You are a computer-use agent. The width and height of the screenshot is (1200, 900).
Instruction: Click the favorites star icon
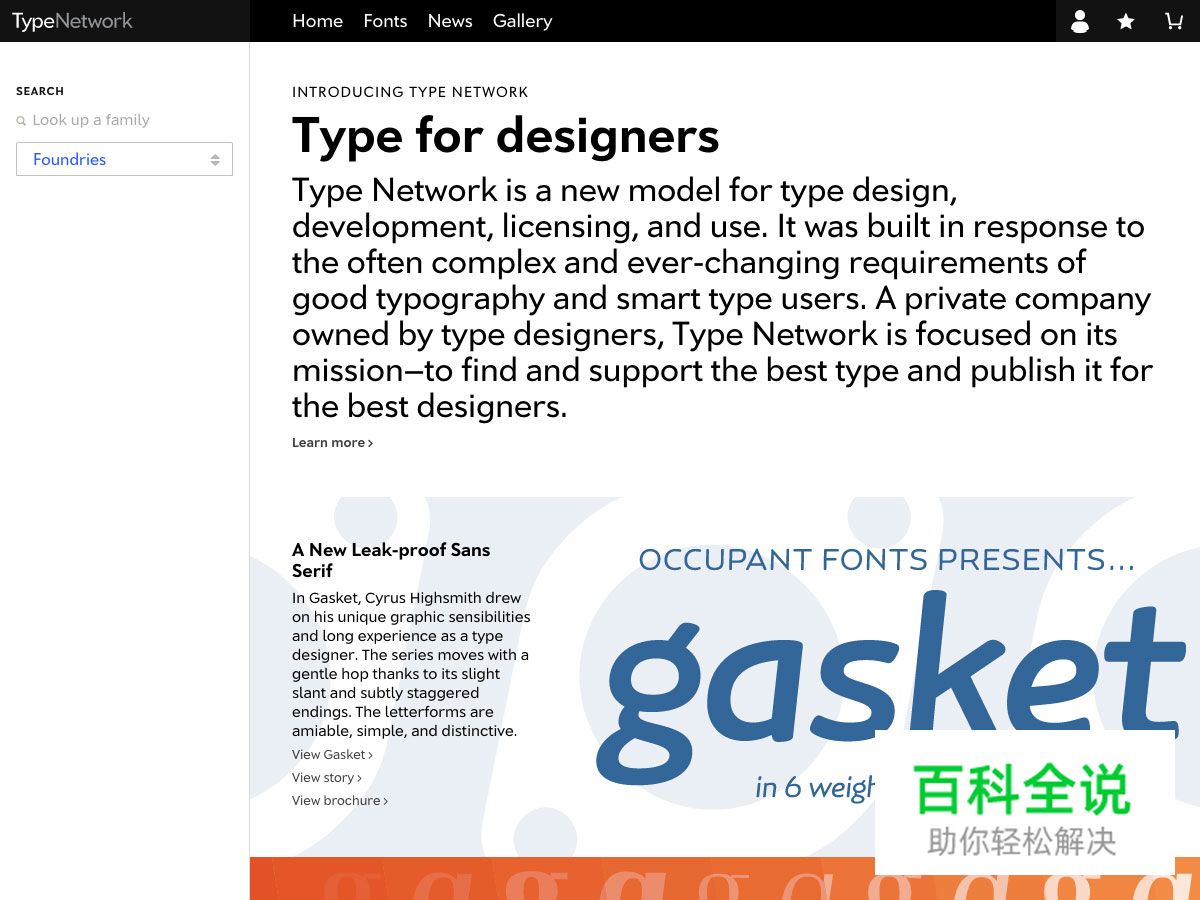pyautogui.click(x=1126, y=21)
